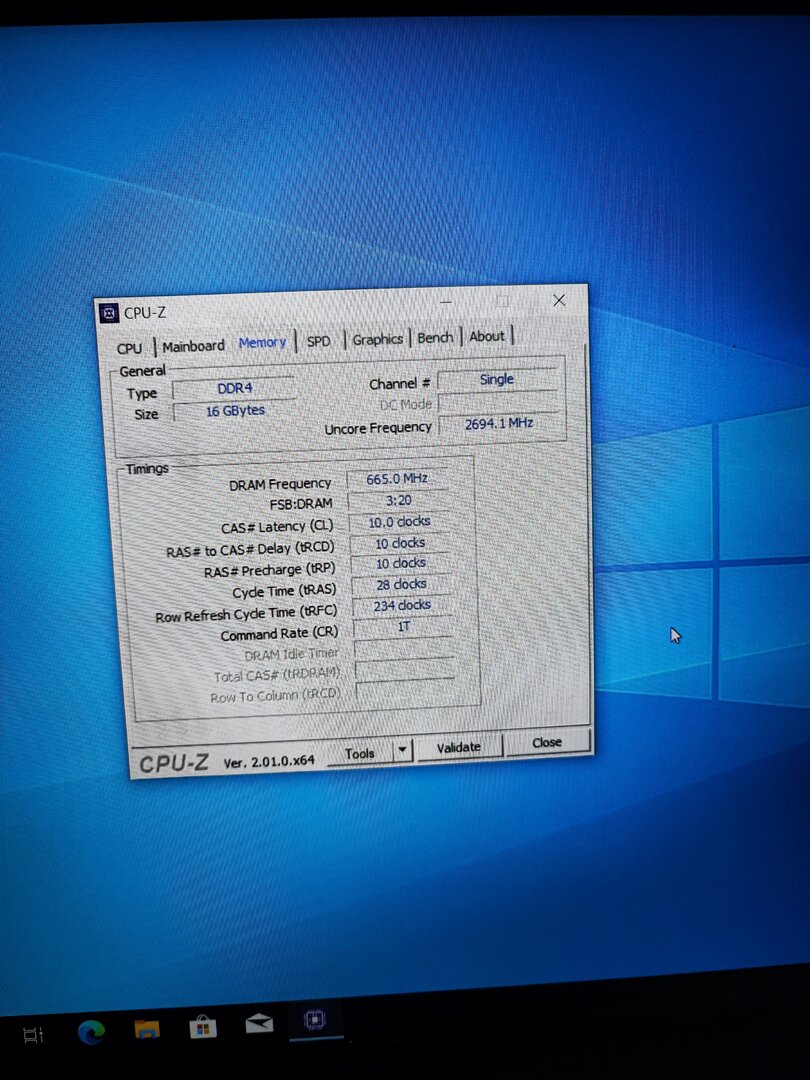Screen dimensions: 810x1080
Task: Click the Uncore Frequency label
Action: coord(377,428)
